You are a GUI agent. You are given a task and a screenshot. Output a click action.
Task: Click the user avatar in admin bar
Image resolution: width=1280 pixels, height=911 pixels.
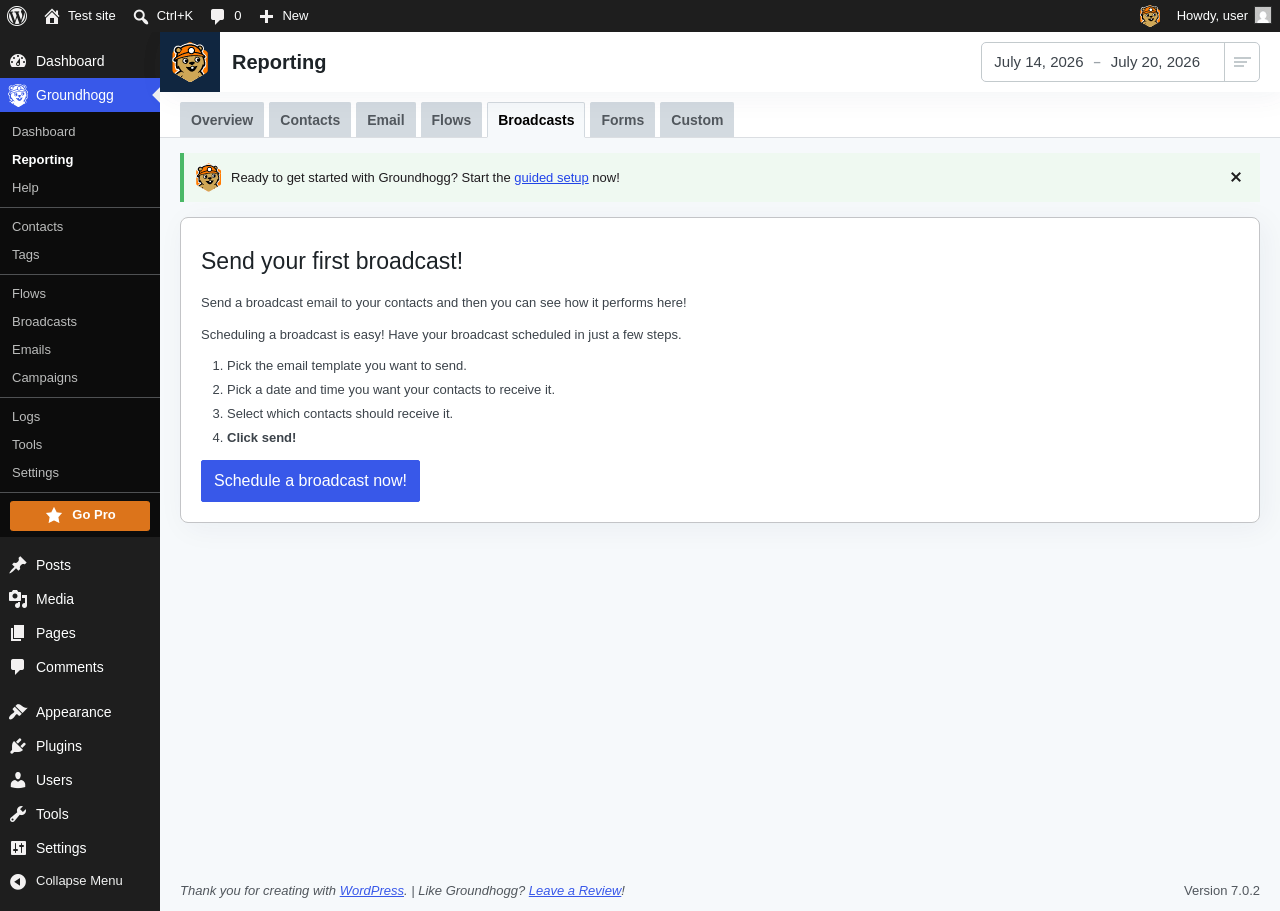point(1263,16)
